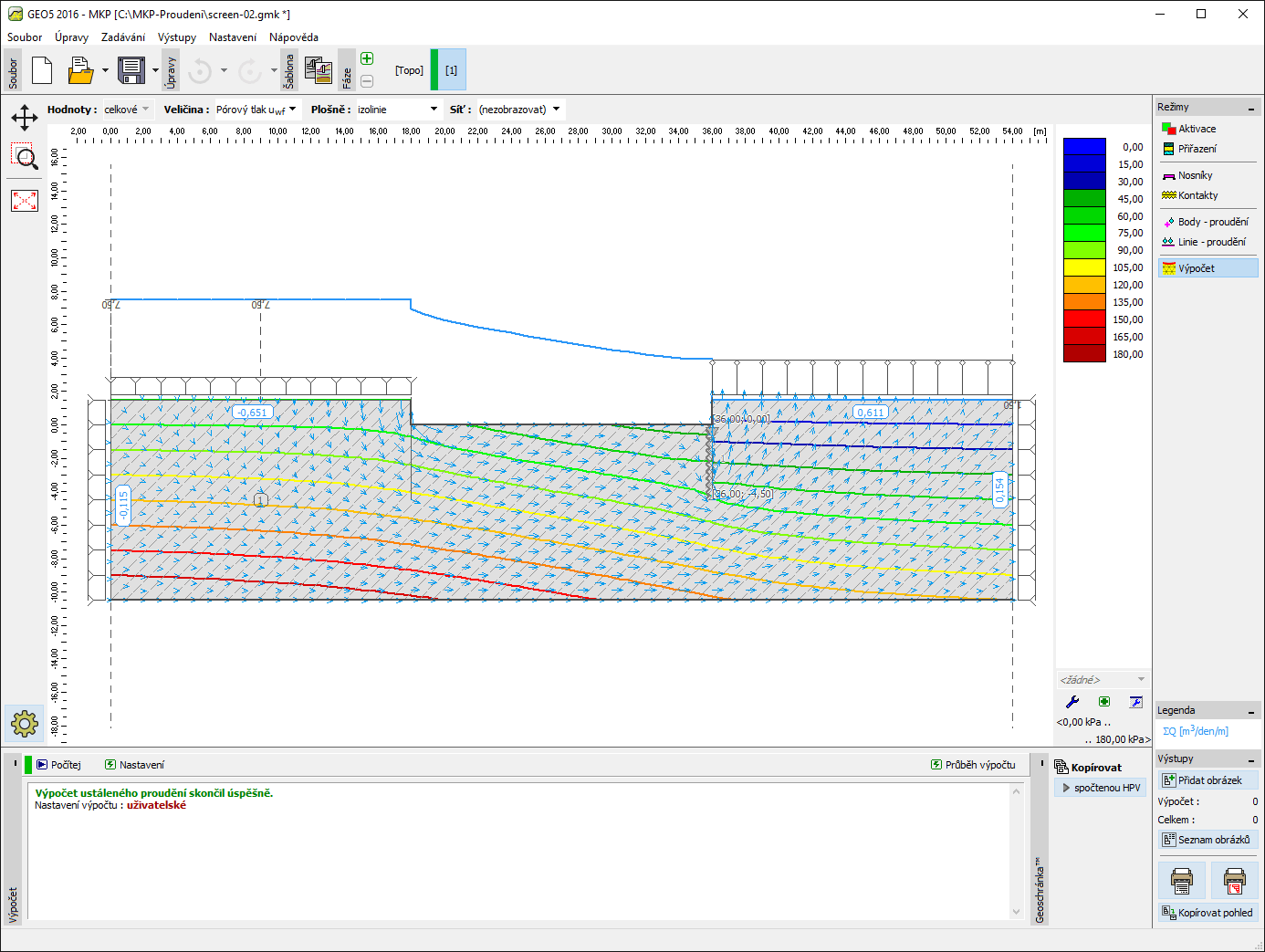Open drawing settings gear icon
This screenshot has height=952, width=1265.
pyautogui.click(x=25, y=724)
